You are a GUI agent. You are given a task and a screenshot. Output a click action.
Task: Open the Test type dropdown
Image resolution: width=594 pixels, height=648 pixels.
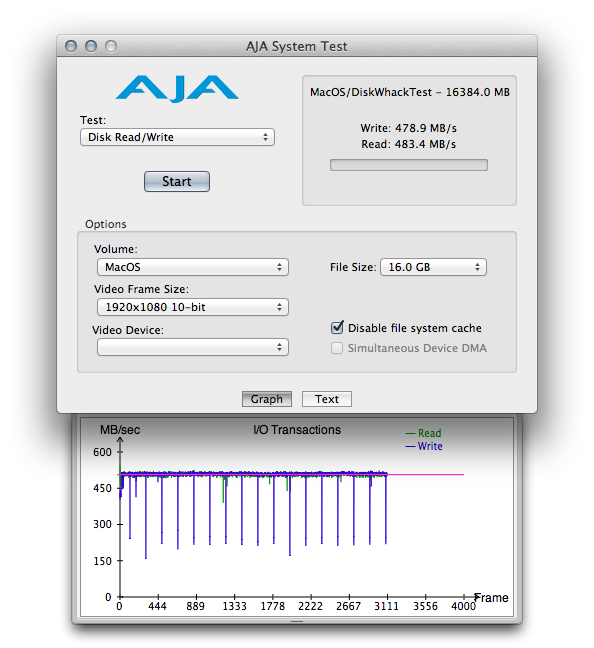[x=177, y=137]
